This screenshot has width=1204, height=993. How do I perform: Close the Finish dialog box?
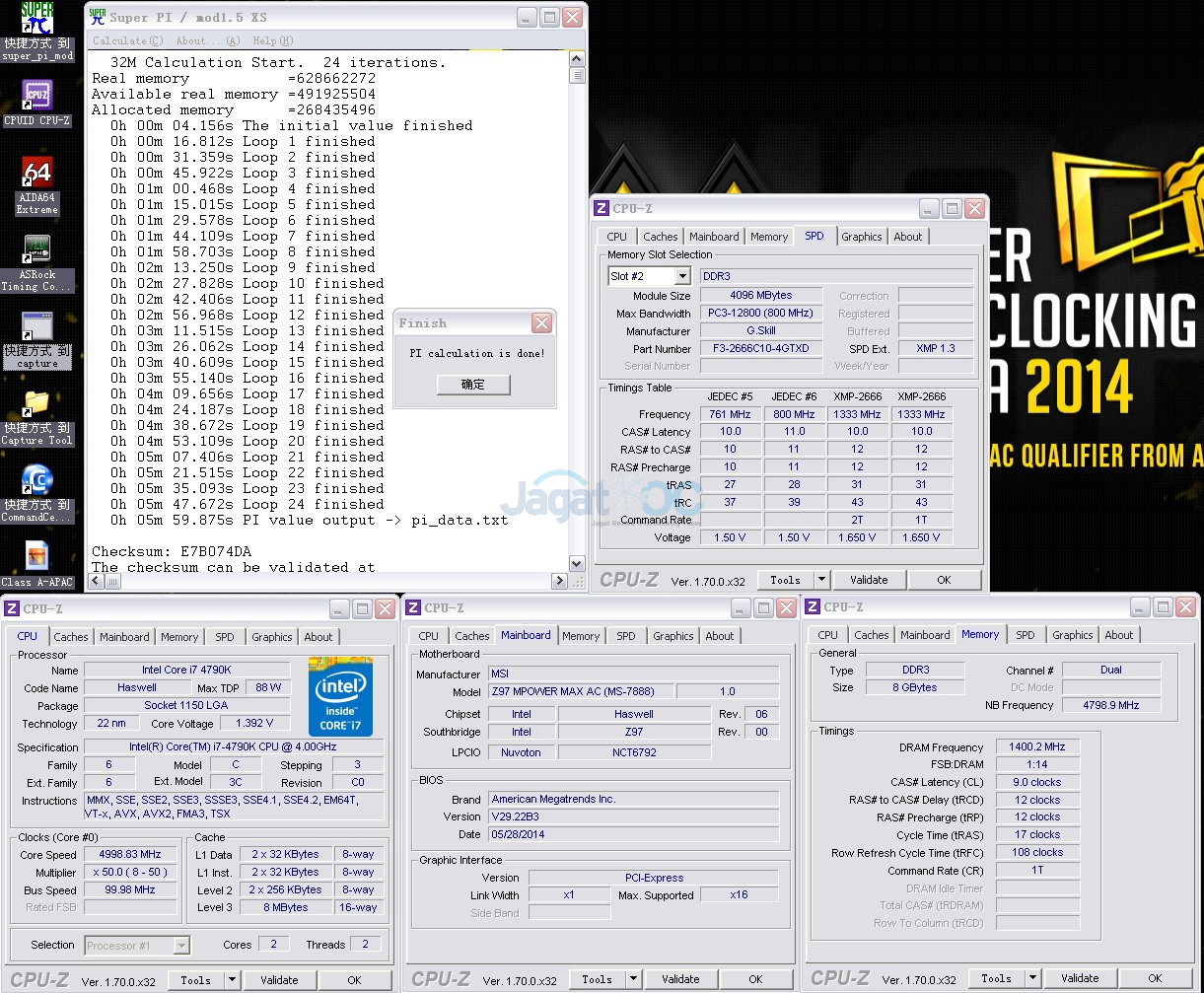(541, 323)
